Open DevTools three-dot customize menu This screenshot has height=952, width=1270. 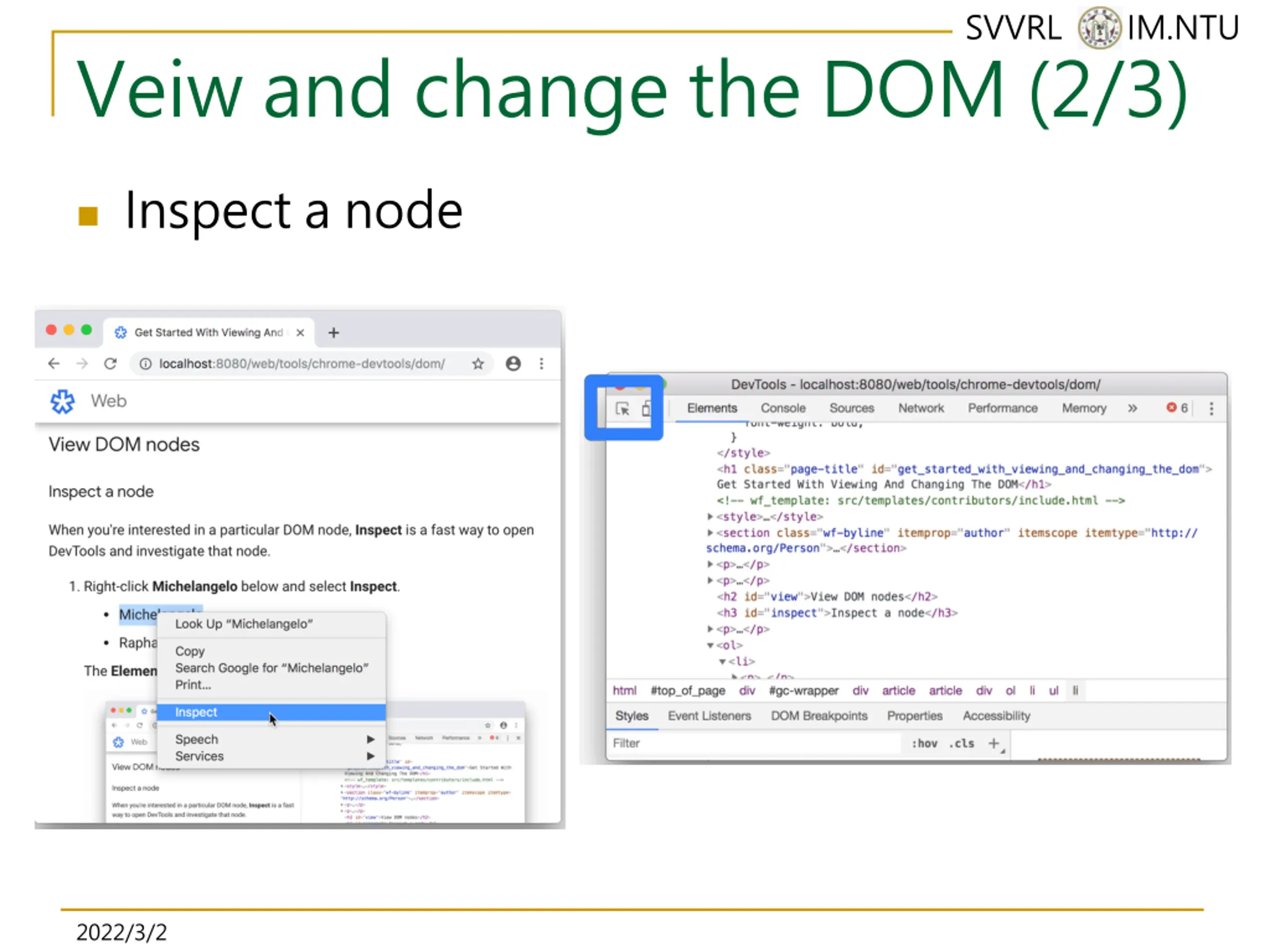(x=1211, y=409)
